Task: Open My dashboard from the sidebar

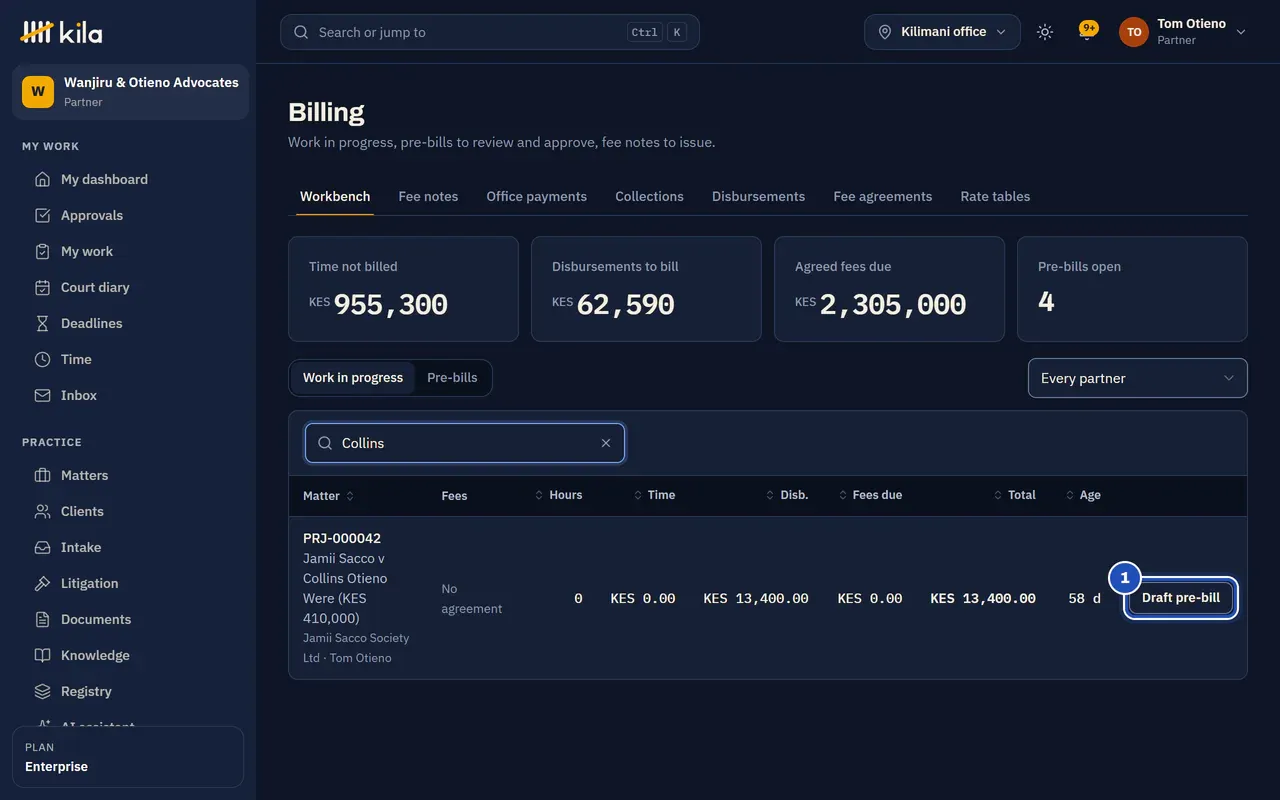Action: point(128,179)
